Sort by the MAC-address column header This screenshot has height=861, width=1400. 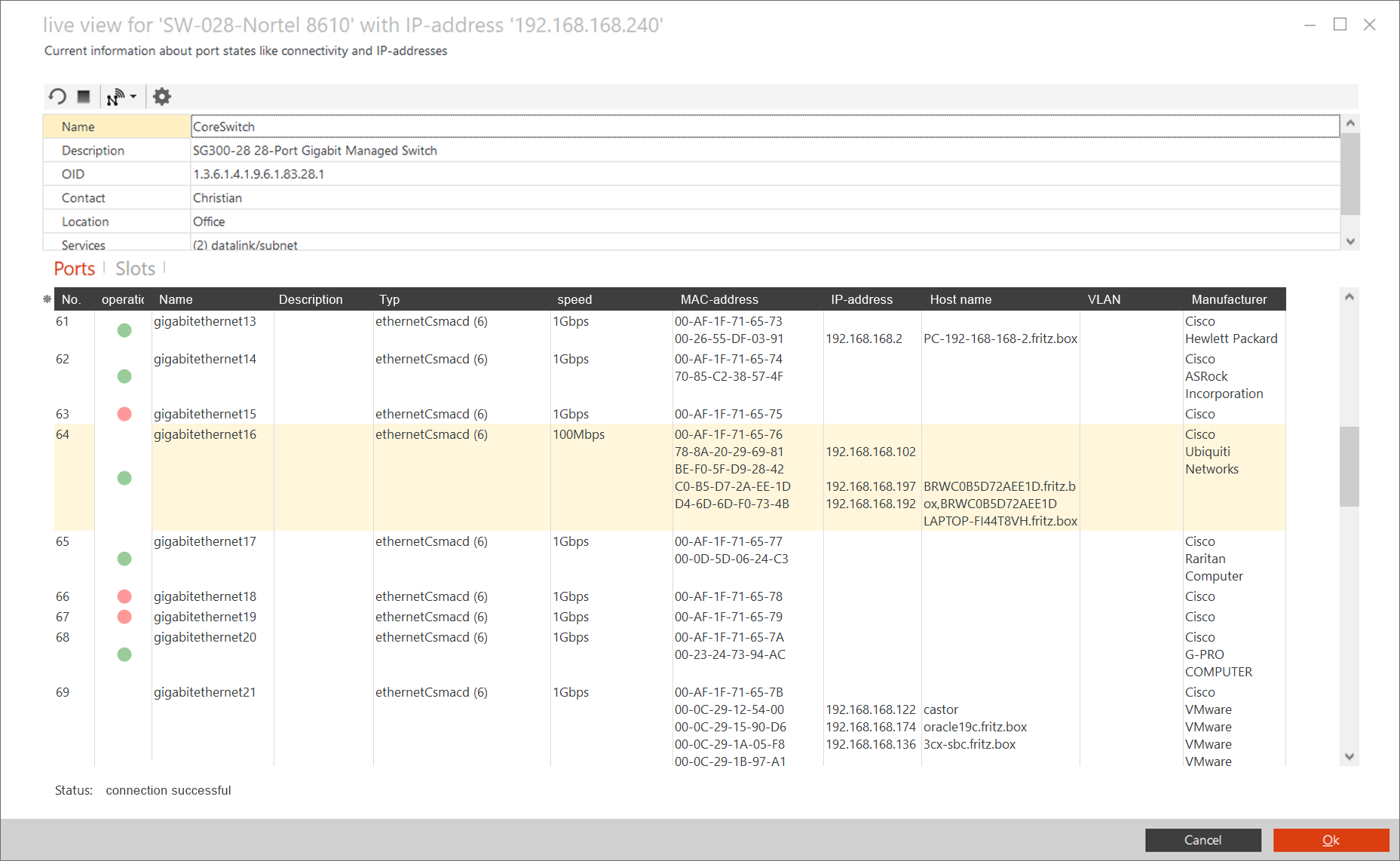718,299
